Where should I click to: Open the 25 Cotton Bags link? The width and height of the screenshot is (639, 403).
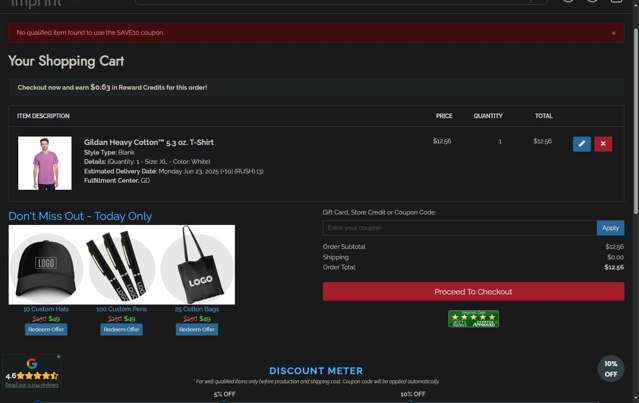197,309
